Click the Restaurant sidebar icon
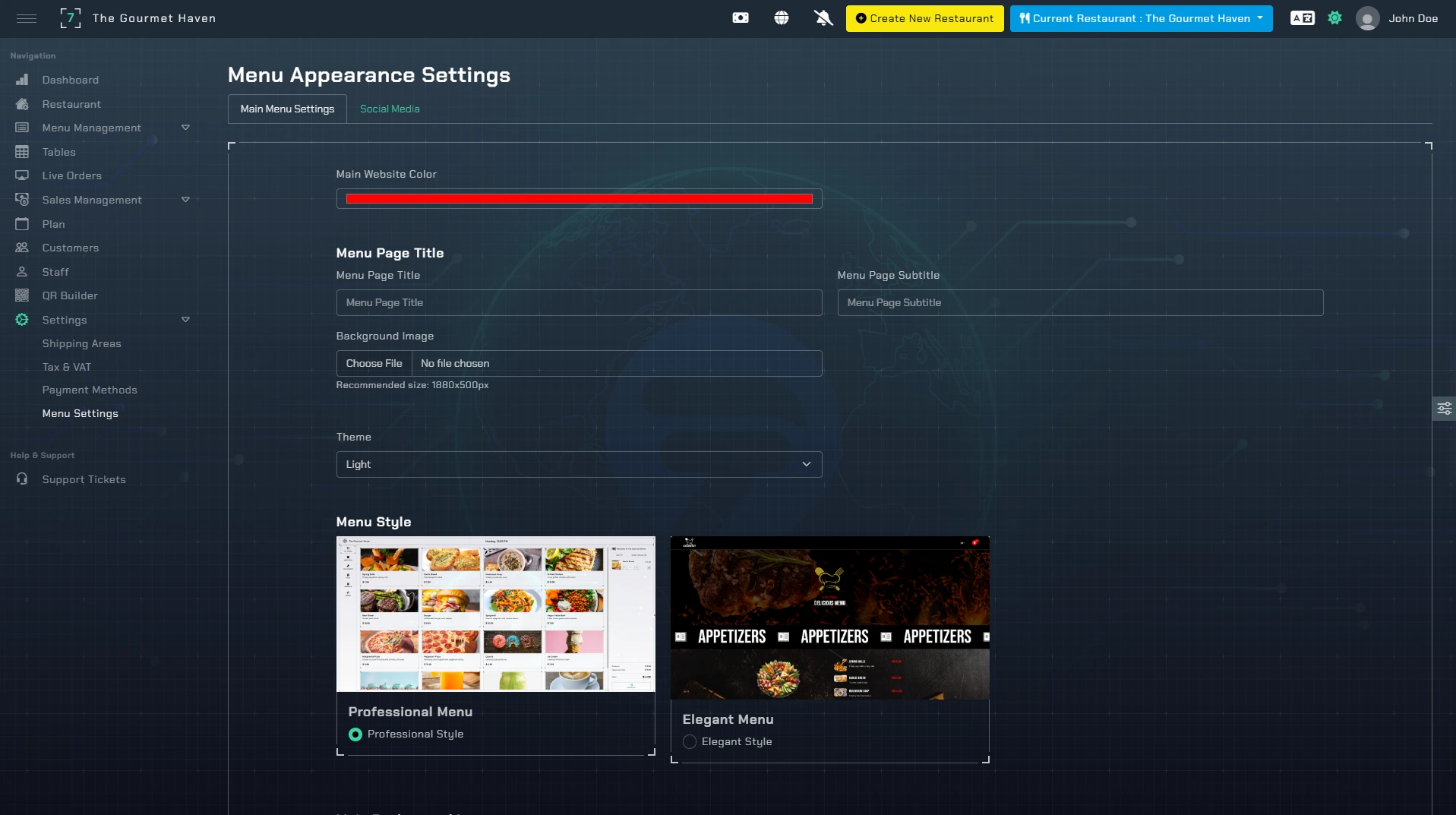 pos(22,104)
